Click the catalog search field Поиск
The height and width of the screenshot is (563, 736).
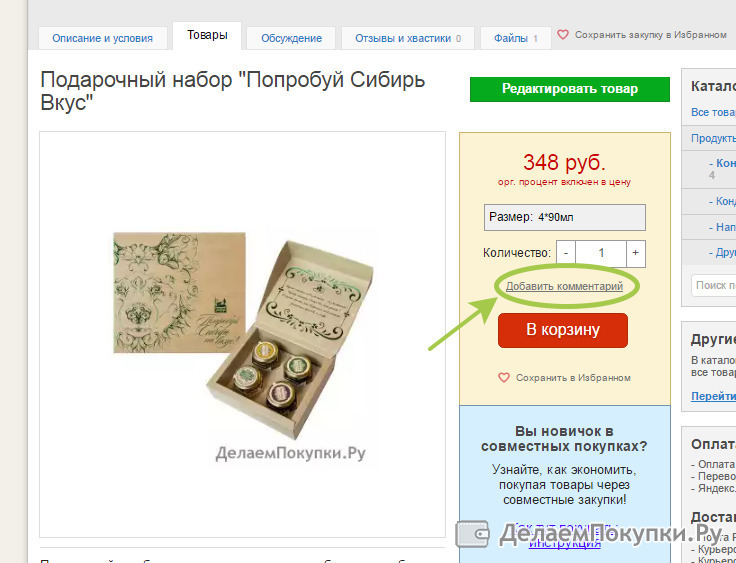point(713,285)
